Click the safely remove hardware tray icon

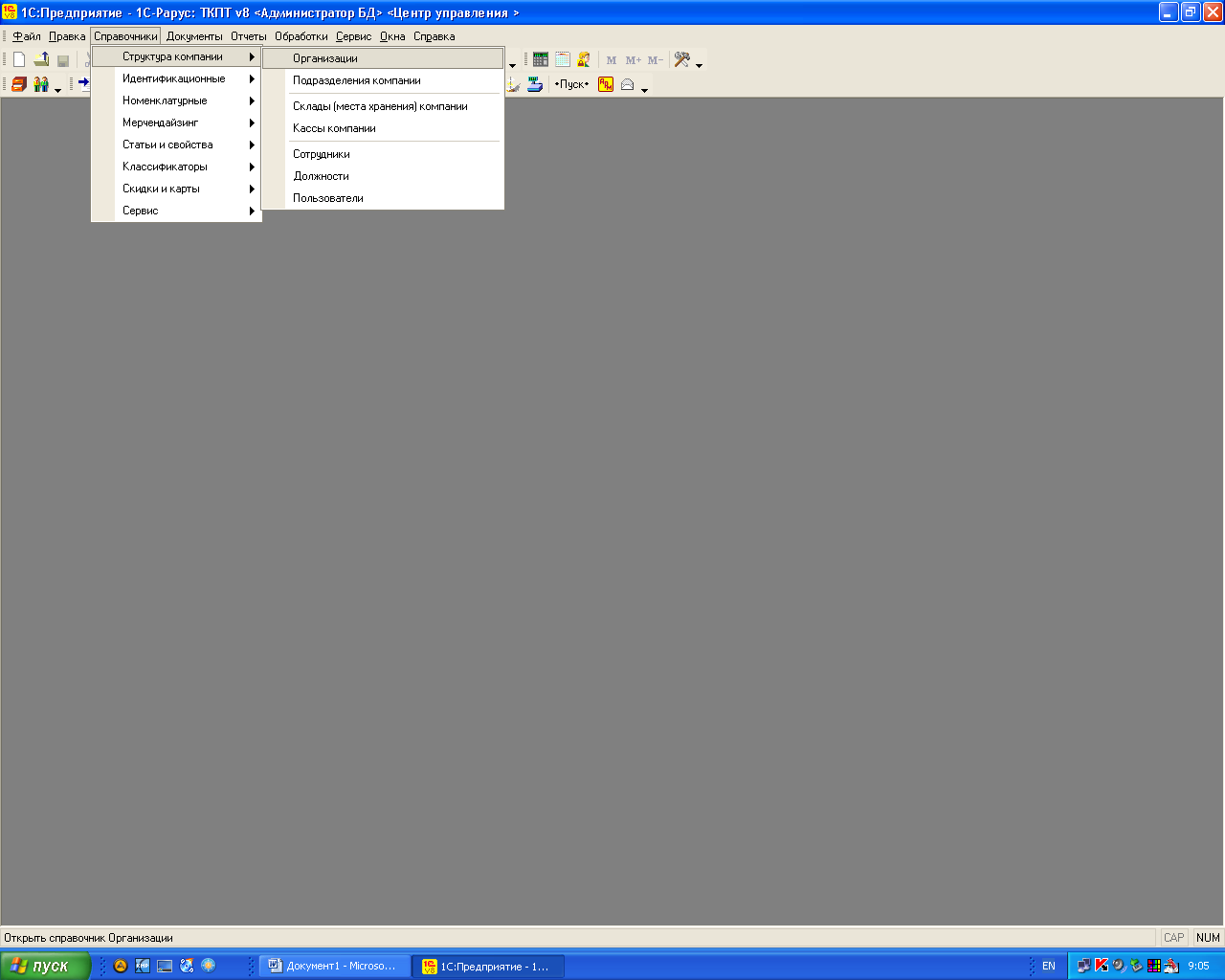[x=1136, y=966]
